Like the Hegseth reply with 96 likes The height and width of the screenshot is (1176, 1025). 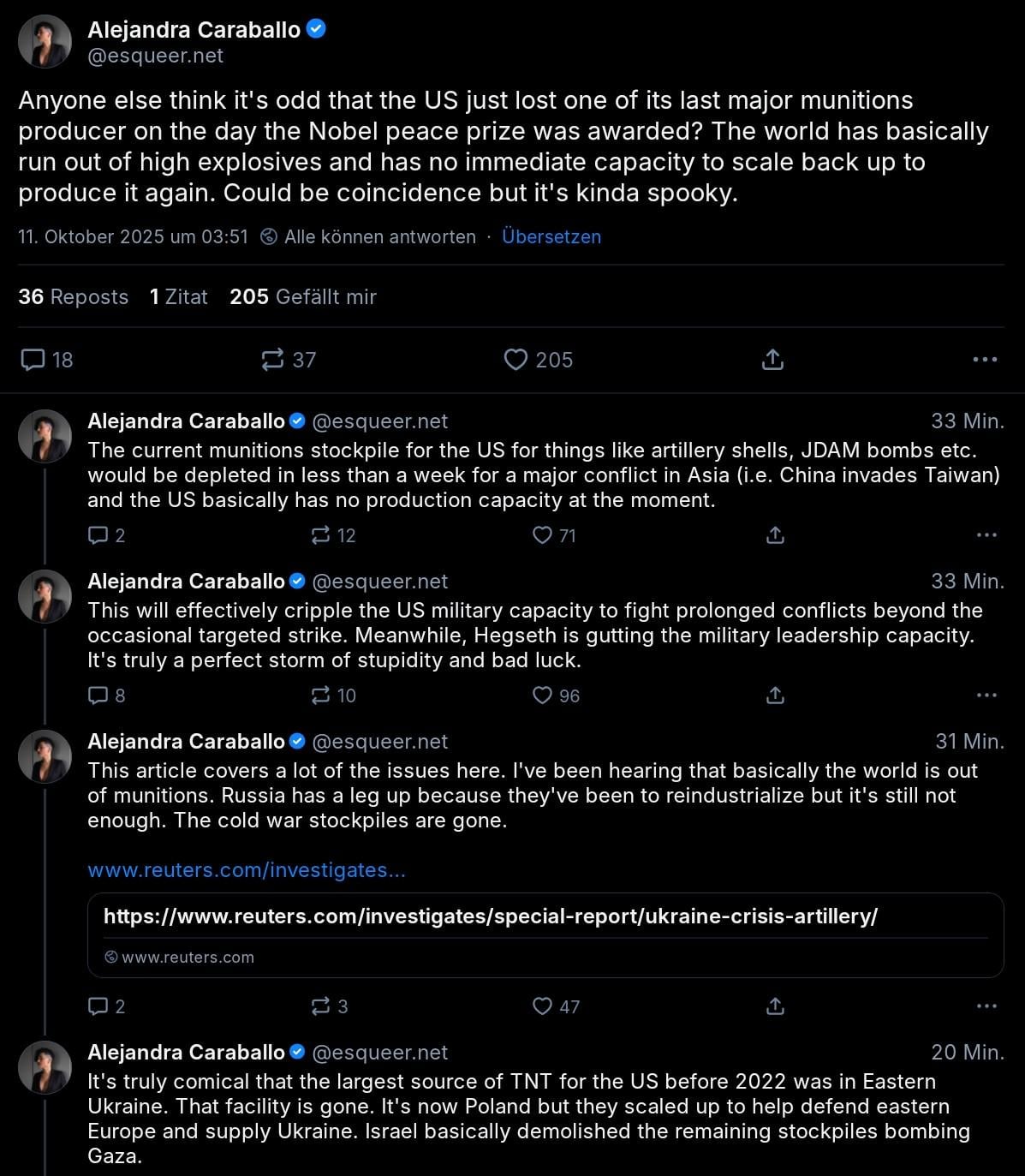click(x=543, y=695)
